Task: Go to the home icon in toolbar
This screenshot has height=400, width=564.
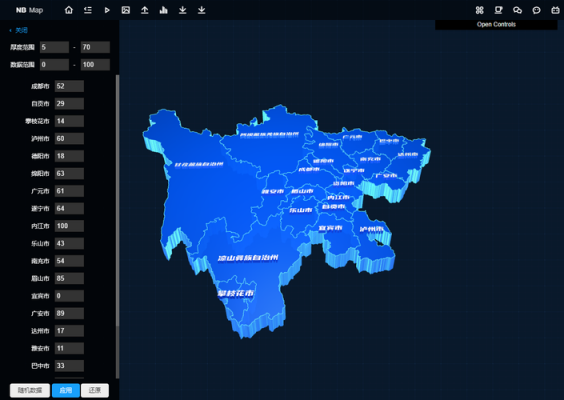Action: (x=69, y=10)
